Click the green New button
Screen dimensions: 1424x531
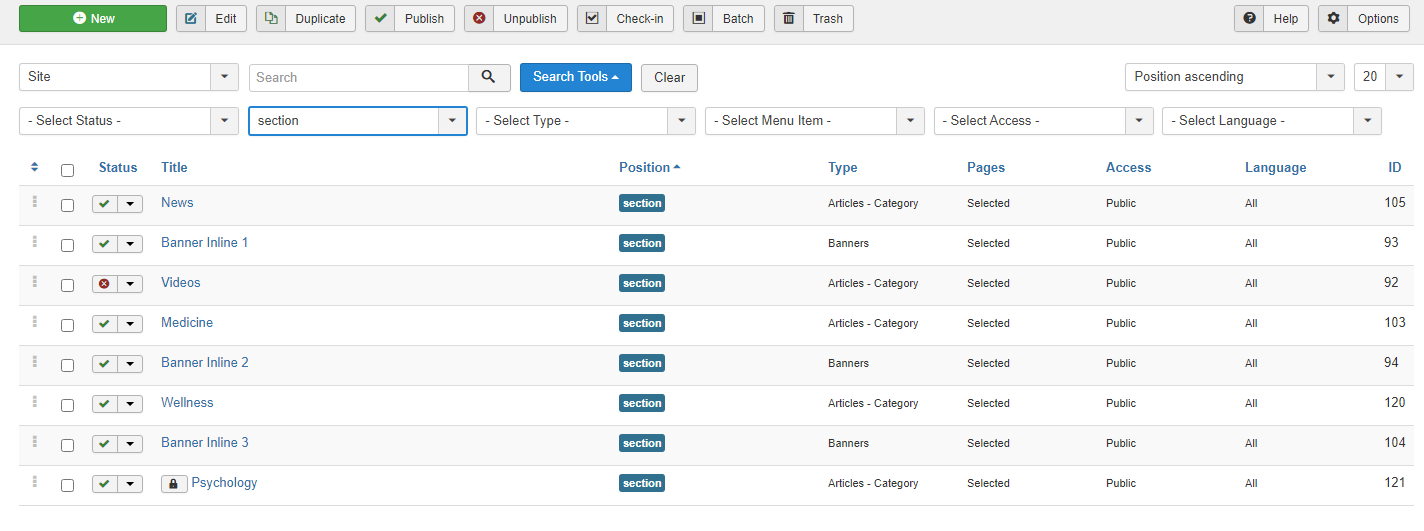point(93,19)
